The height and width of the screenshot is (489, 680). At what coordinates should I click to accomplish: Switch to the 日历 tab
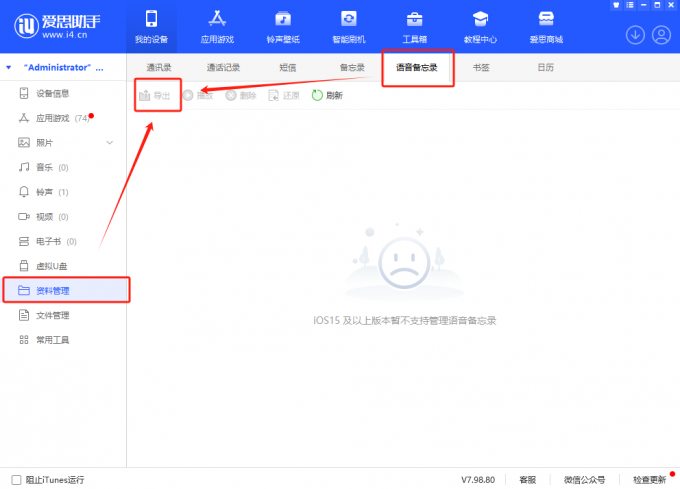point(546,68)
